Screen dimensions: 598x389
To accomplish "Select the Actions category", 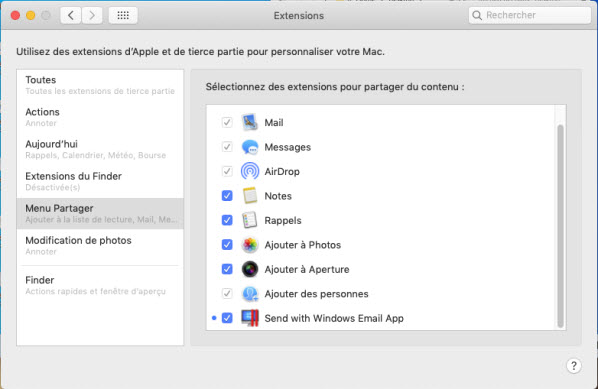I will [100, 117].
